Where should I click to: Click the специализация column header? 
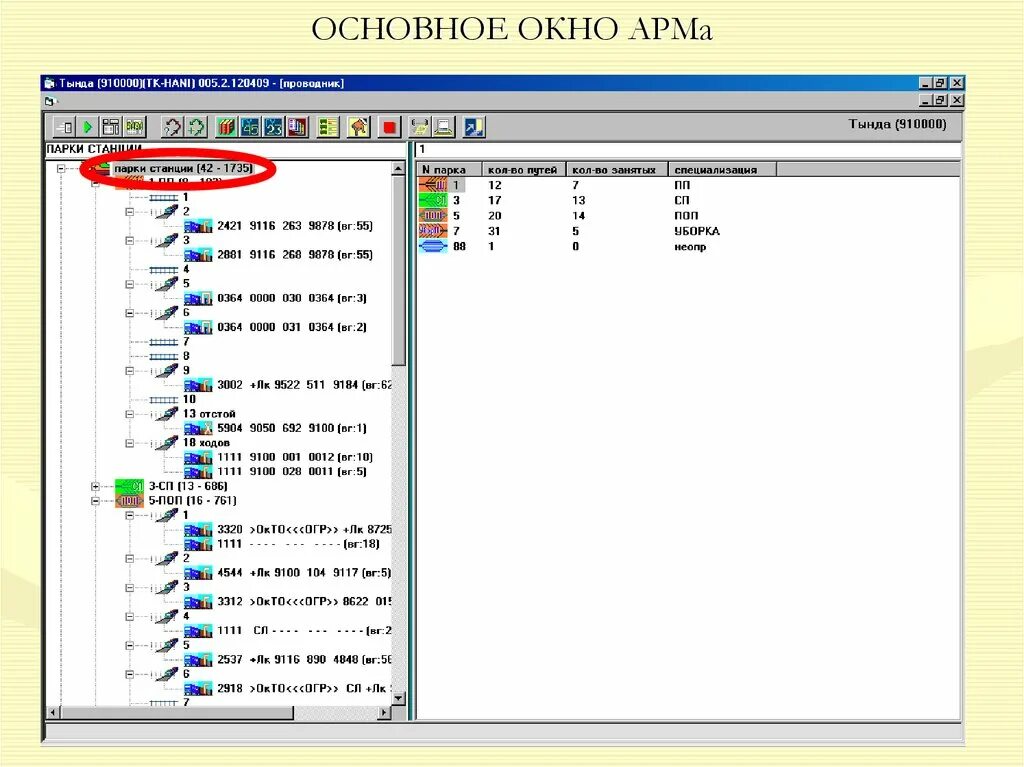(722, 170)
